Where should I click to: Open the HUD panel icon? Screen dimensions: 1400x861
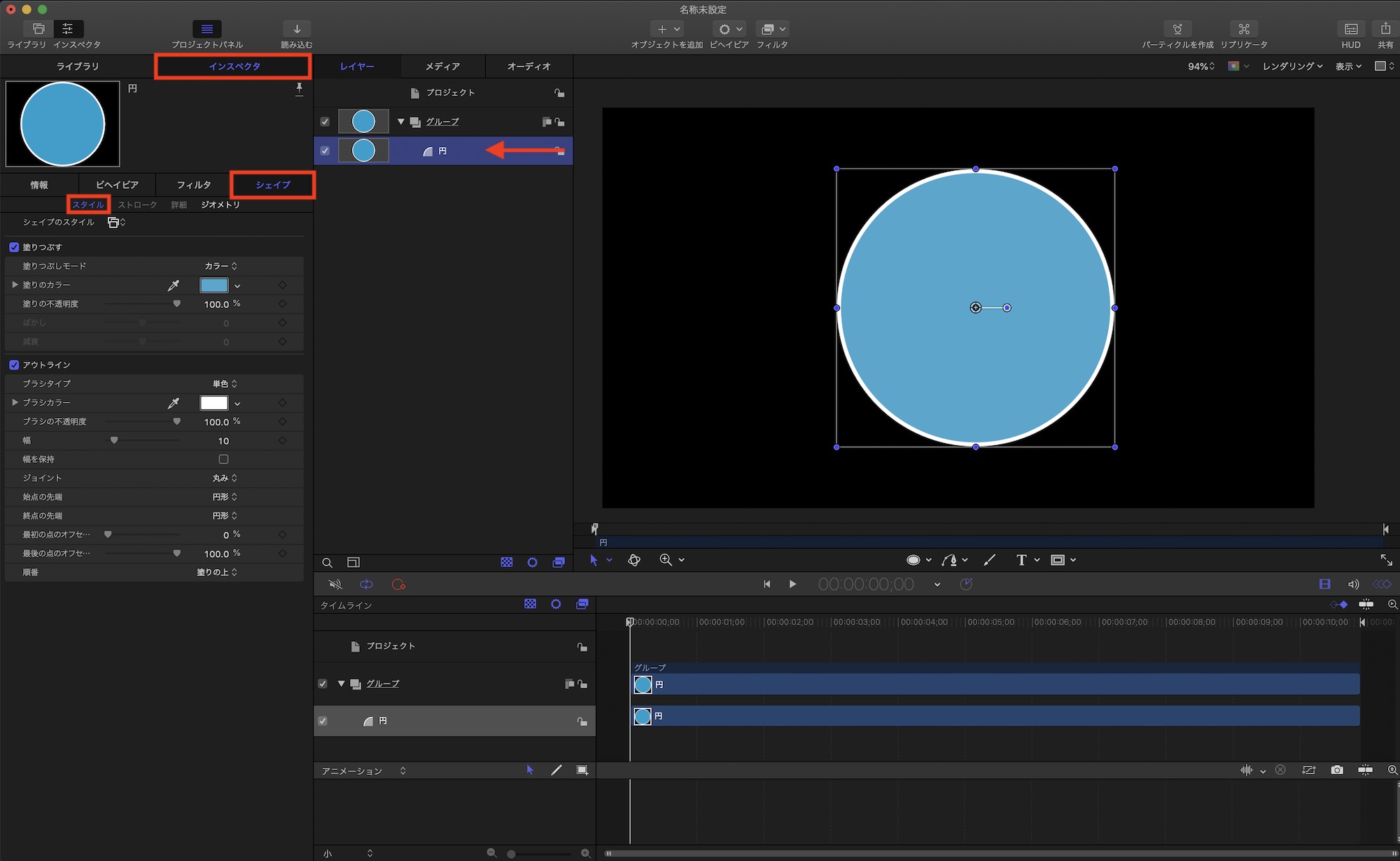[x=1351, y=29]
